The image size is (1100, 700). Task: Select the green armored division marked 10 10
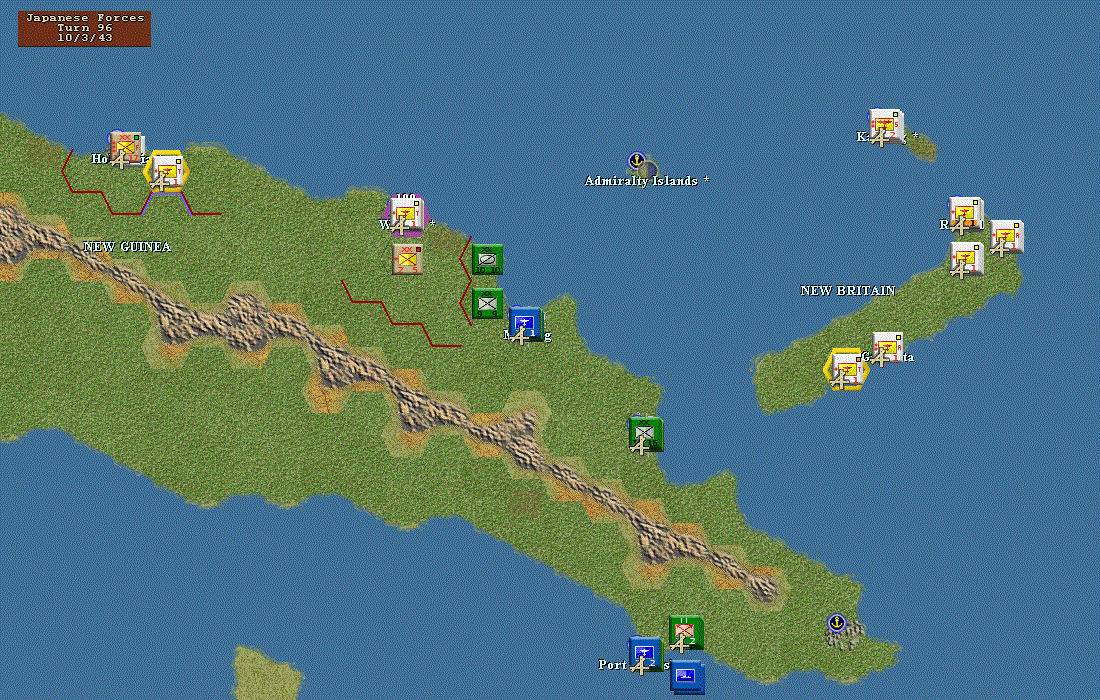pyautogui.click(x=488, y=260)
